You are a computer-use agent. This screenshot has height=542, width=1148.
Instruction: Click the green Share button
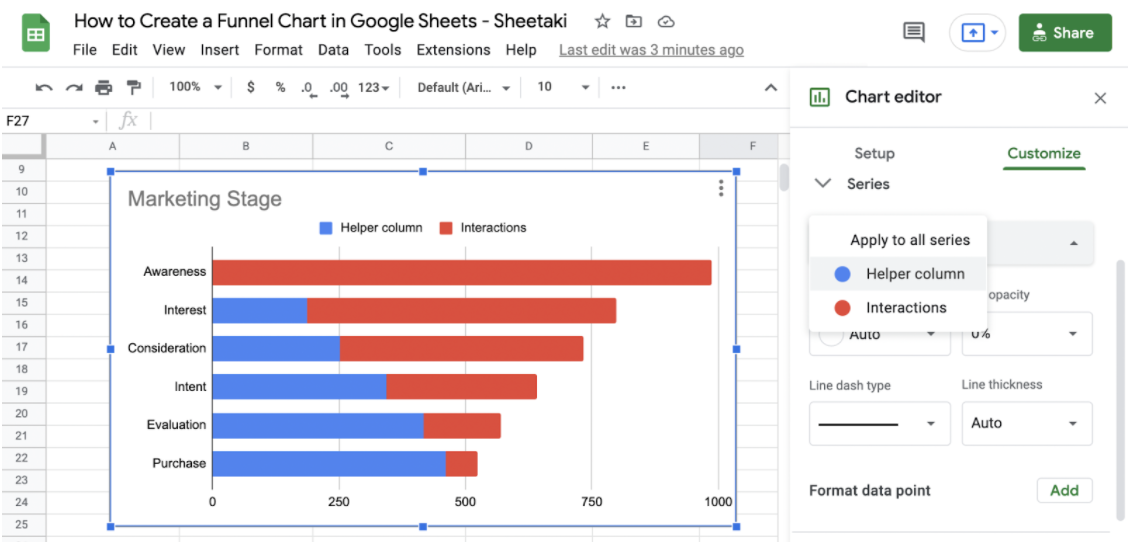(1064, 33)
